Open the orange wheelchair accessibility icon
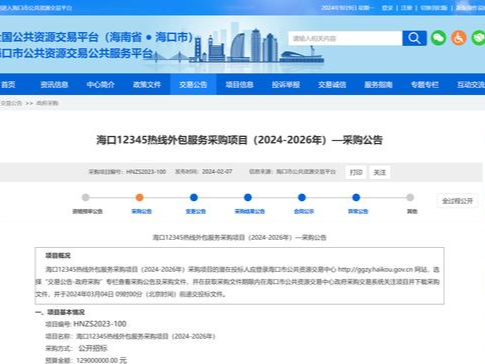485x364 pixels. coord(459,38)
